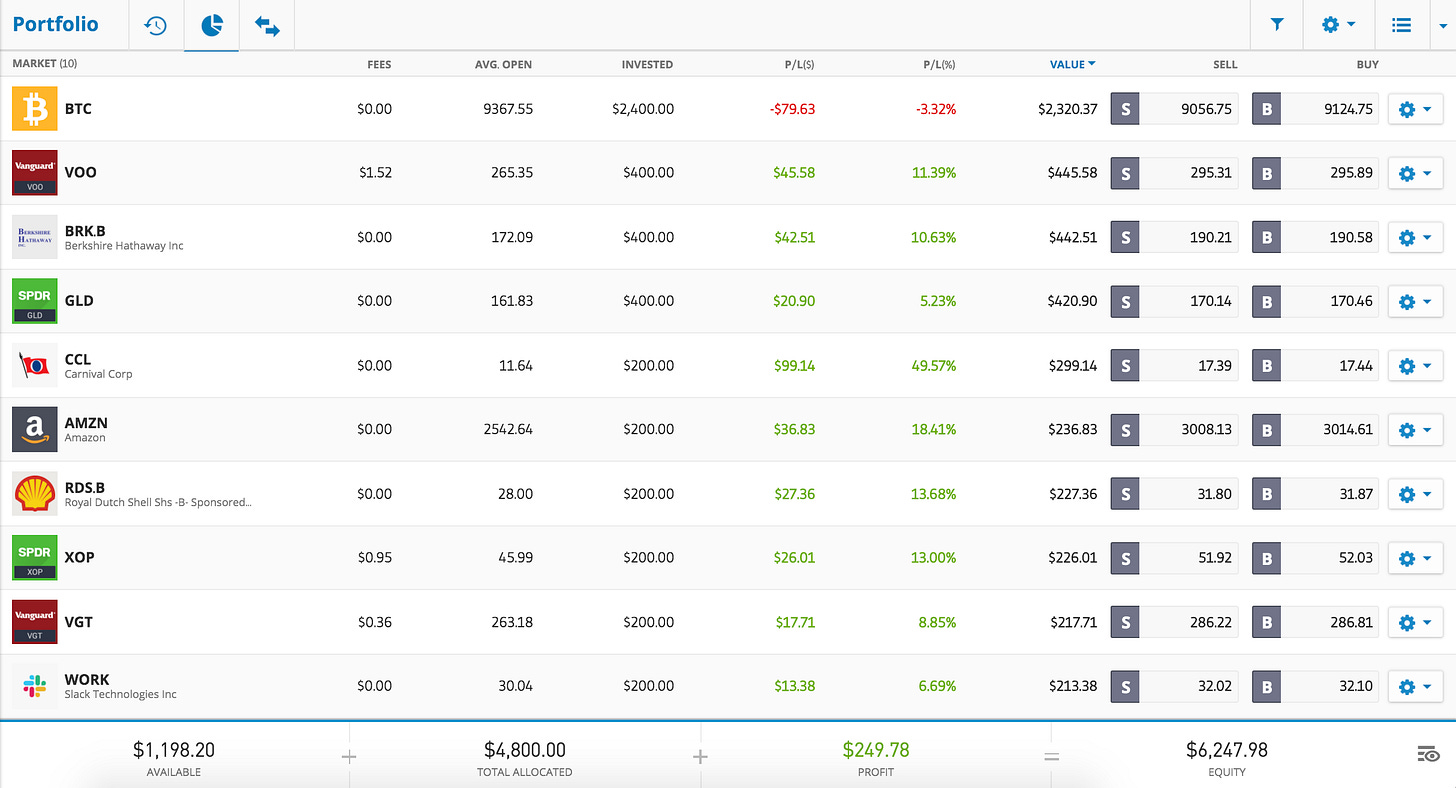Open the GLD row gear dropdown
This screenshot has width=1456, height=788.
click(x=1415, y=301)
